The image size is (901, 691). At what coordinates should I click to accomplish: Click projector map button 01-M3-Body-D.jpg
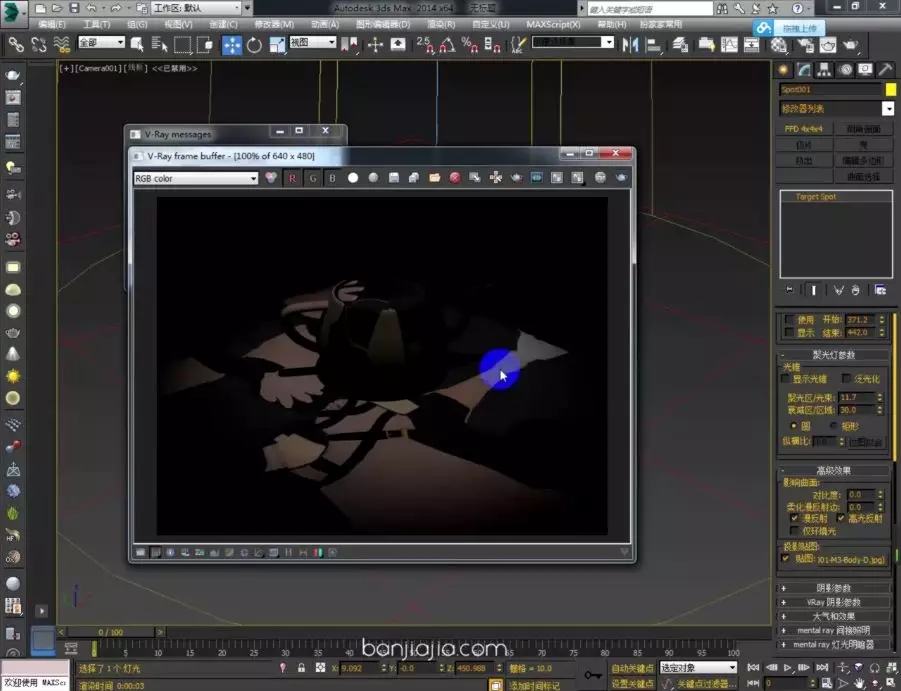tap(851, 559)
